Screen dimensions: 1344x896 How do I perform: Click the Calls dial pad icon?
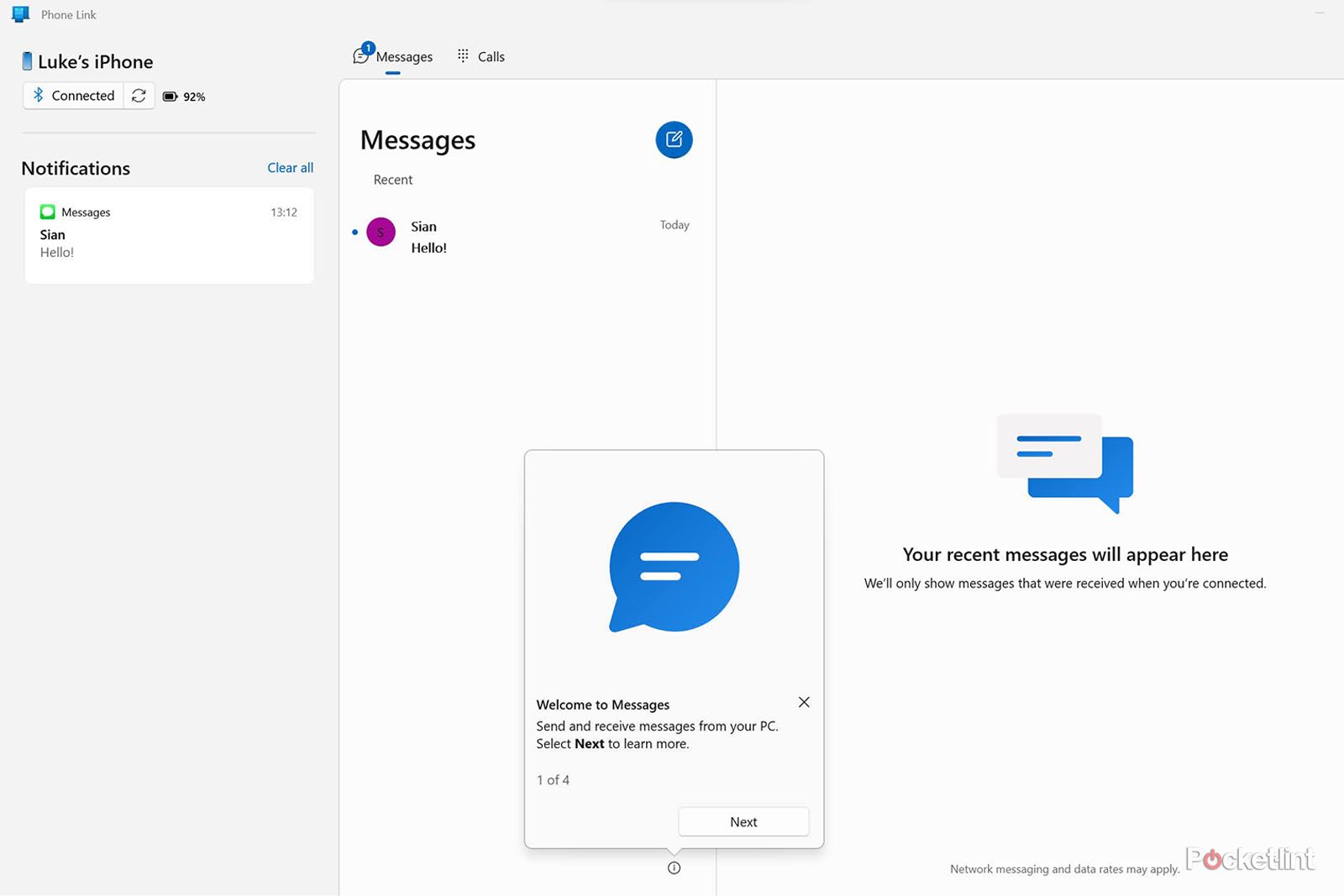[463, 55]
